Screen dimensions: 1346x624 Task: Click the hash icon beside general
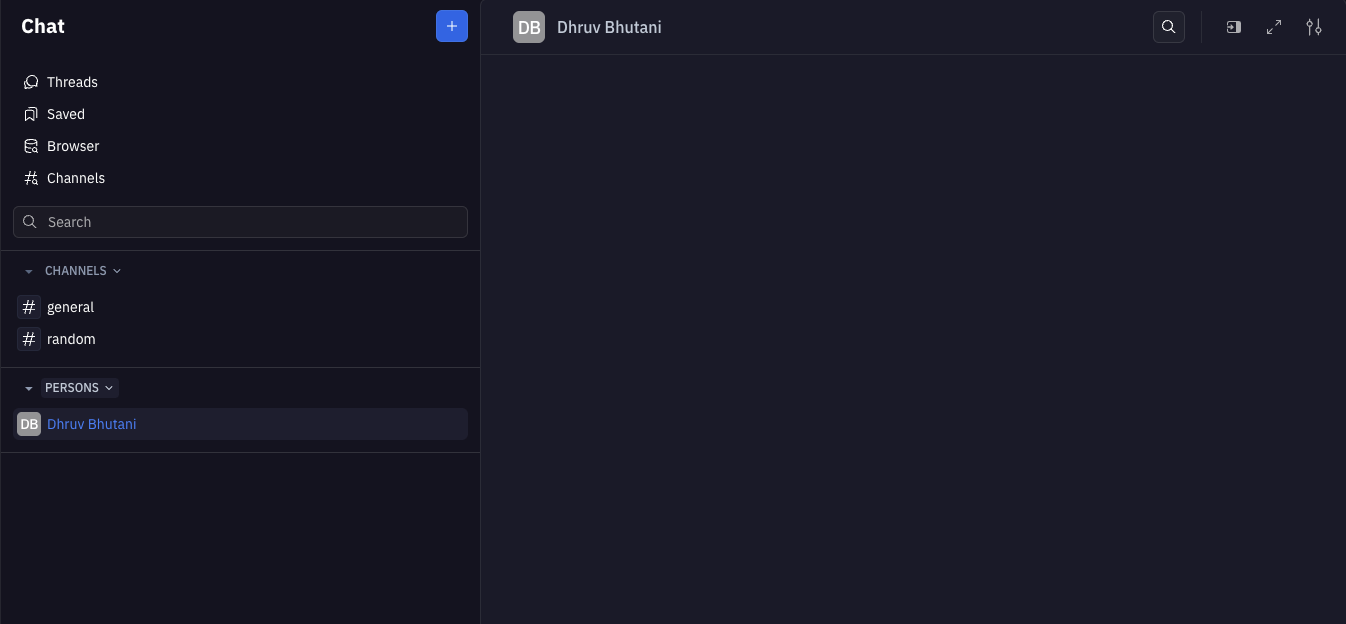point(29,307)
